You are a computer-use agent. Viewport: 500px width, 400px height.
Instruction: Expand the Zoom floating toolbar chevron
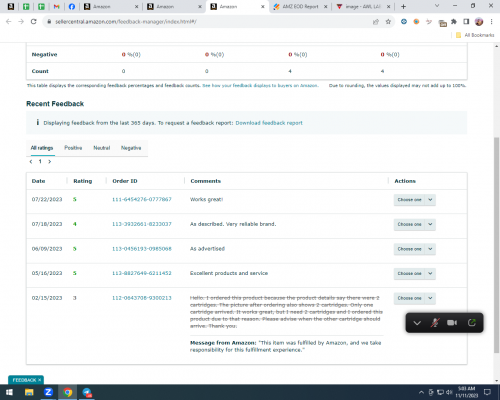tap(417, 323)
